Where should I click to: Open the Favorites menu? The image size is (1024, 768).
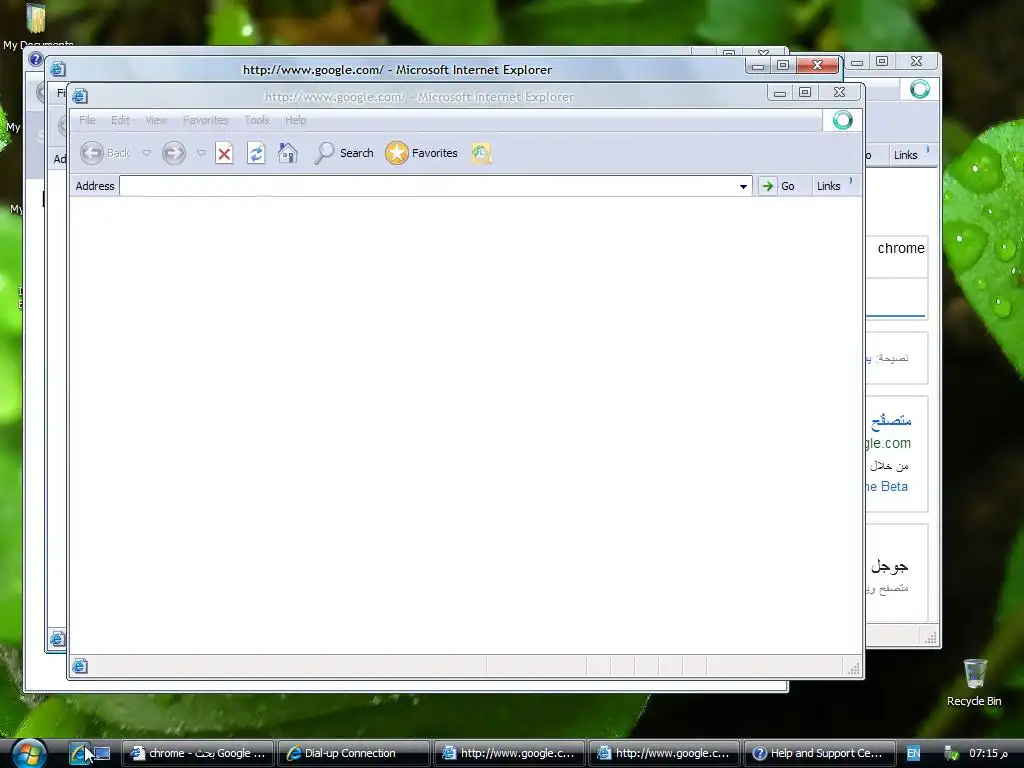(206, 120)
